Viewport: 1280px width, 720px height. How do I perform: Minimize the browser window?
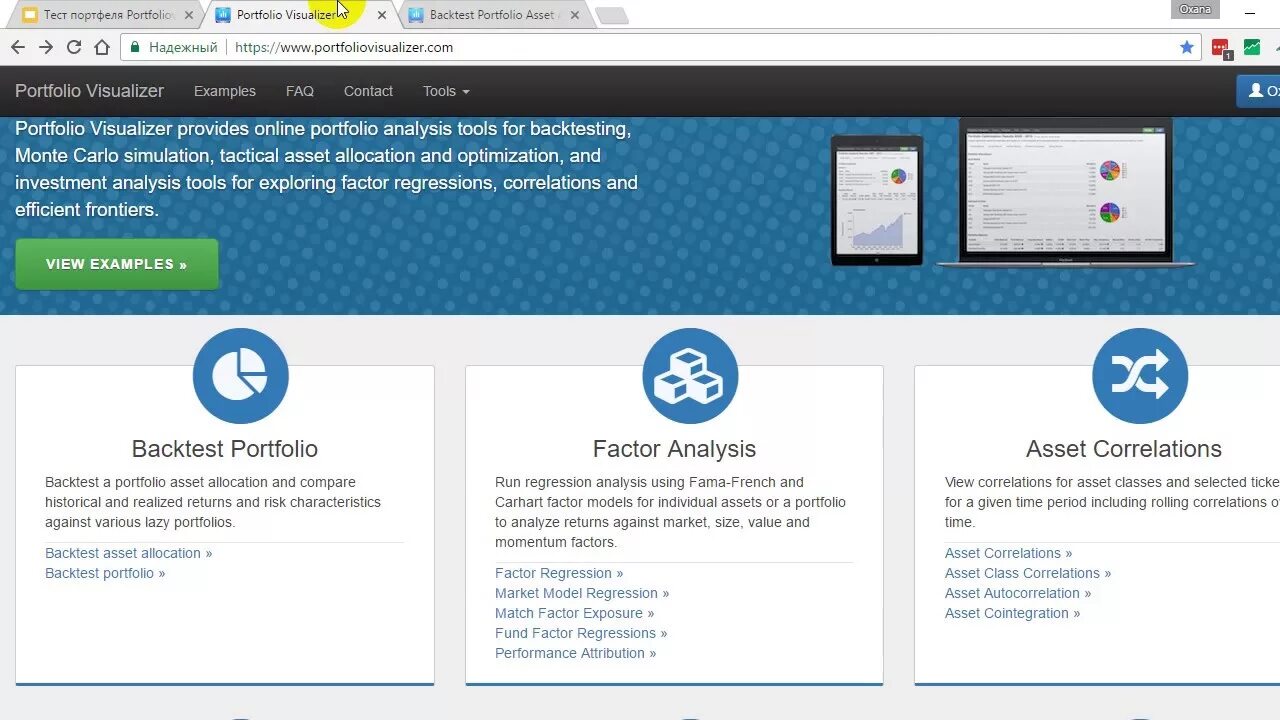click(1250, 12)
